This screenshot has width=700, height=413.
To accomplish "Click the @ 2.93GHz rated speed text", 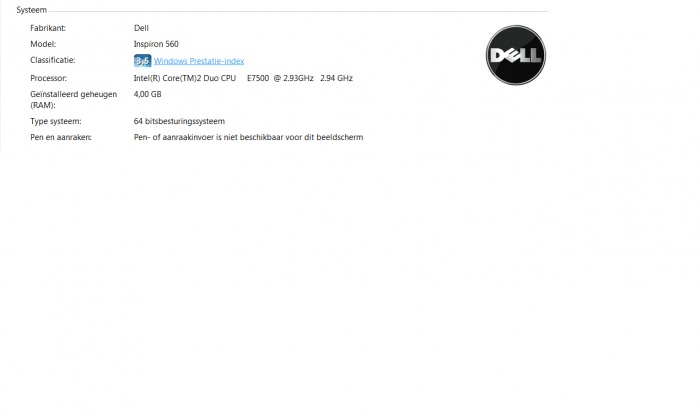I will (x=293, y=78).
